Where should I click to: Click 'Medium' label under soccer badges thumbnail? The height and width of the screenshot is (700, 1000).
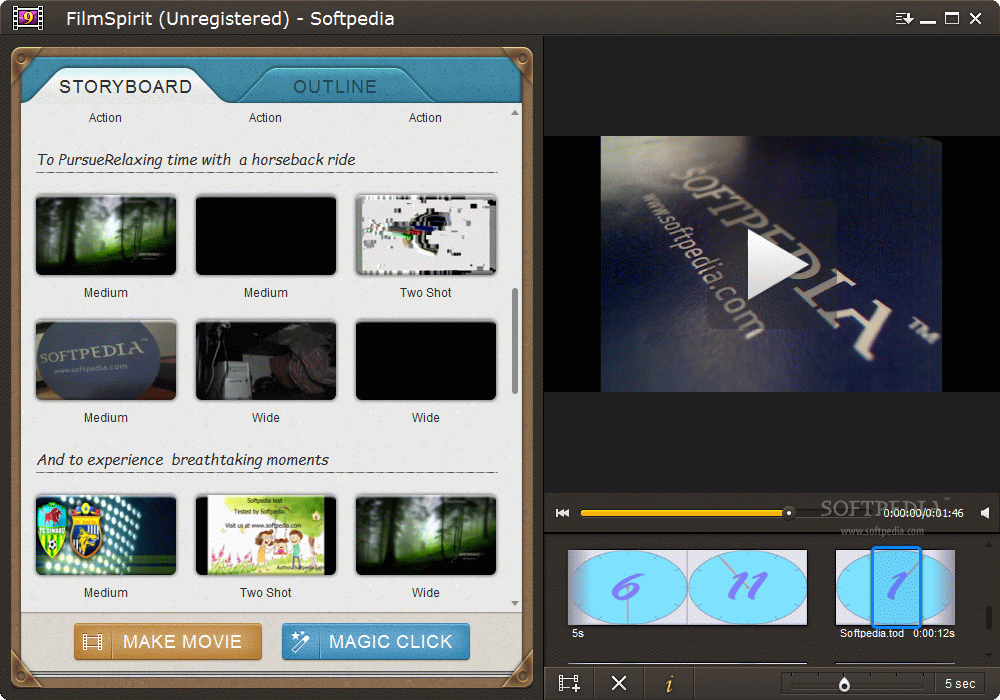click(x=106, y=593)
